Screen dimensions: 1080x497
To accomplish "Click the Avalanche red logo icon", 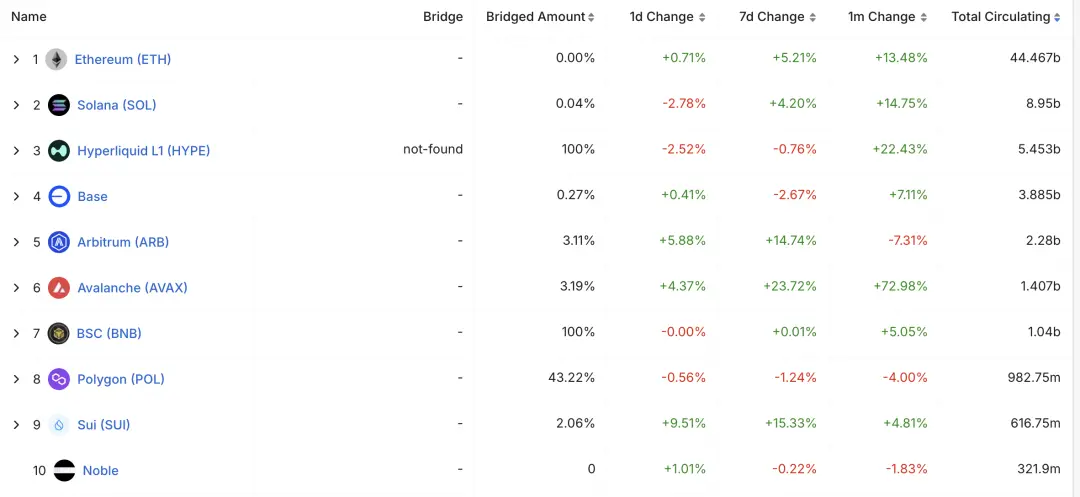I will coord(59,287).
